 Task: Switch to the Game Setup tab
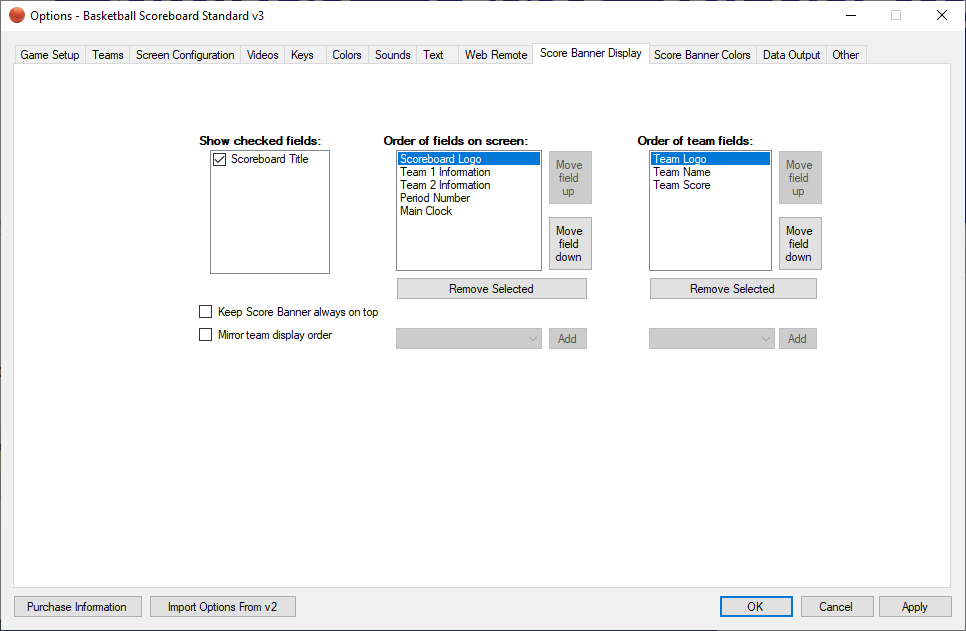click(x=50, y=55)
